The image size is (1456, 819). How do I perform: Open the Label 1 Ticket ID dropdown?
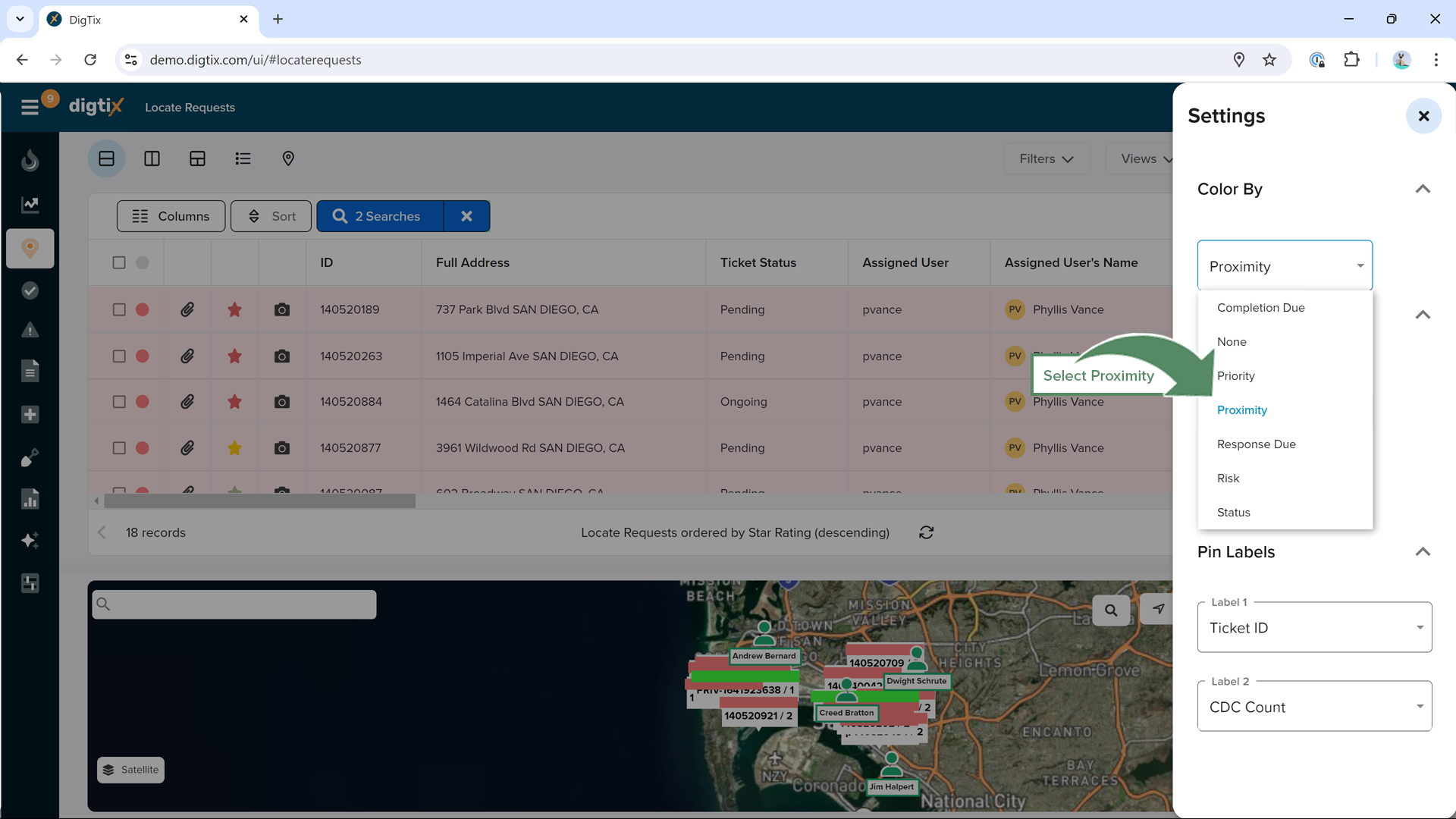coord(1314,628)
